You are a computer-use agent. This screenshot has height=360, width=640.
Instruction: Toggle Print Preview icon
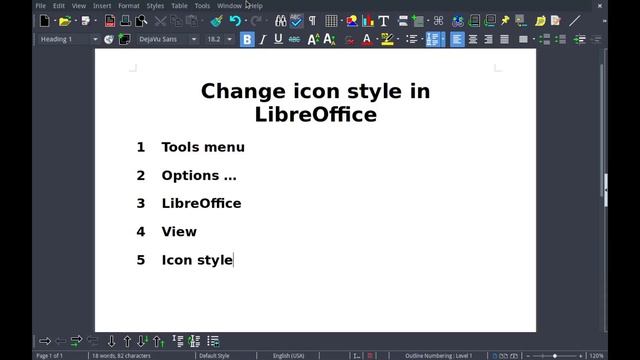pos(141,21)
